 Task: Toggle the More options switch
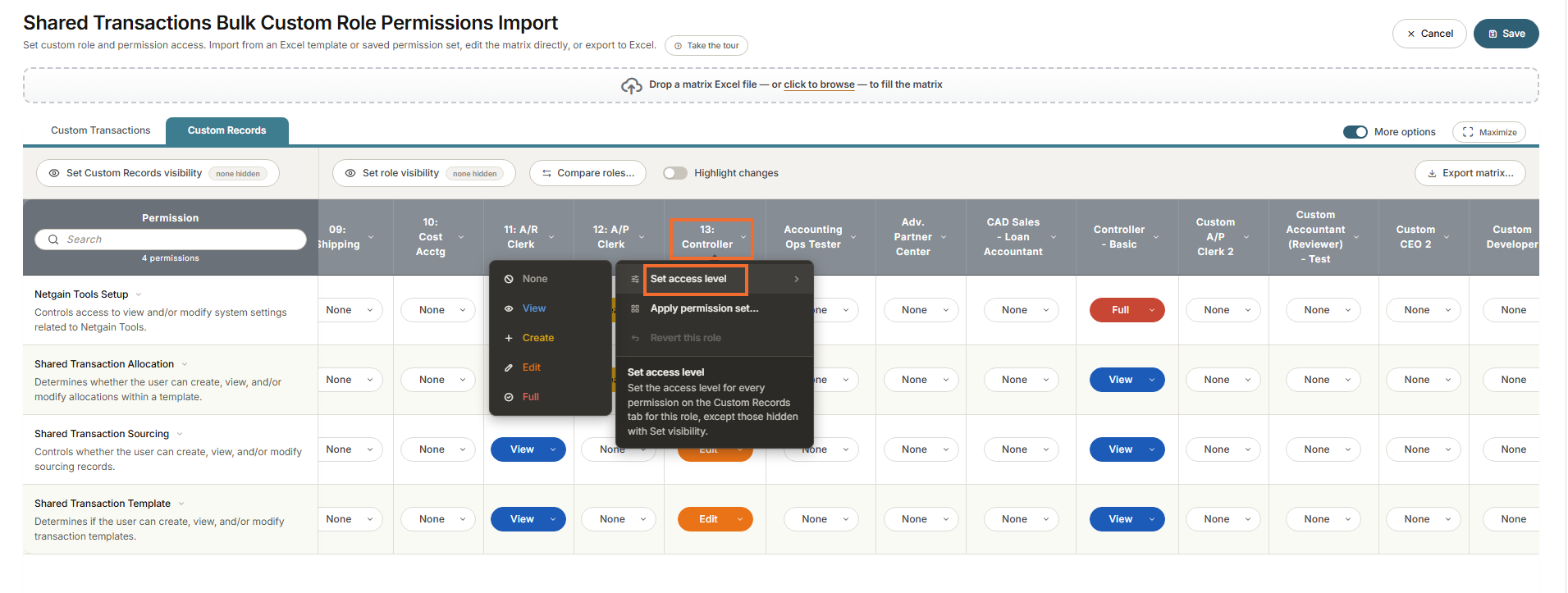[x=1355, y=132]
